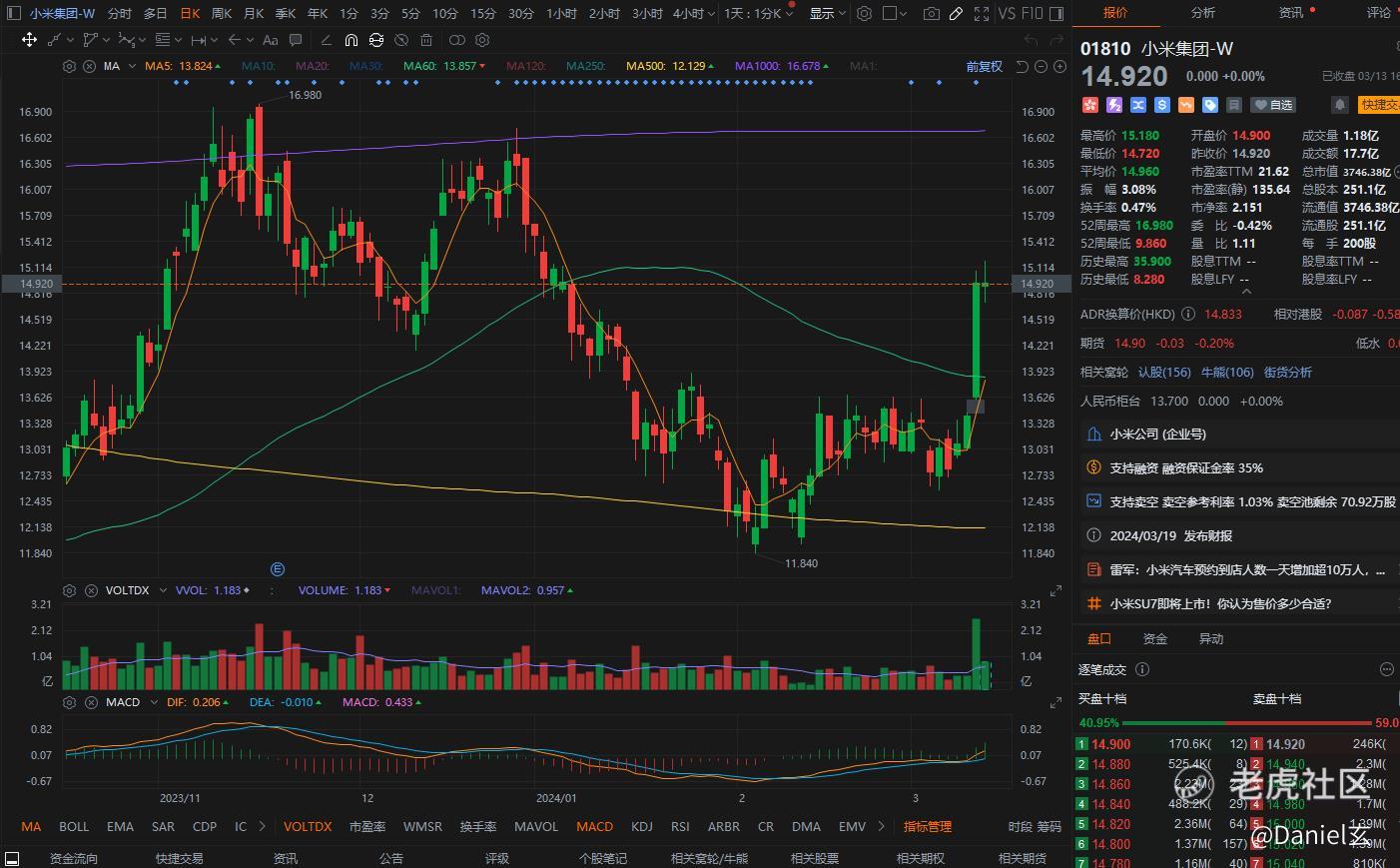Toggle the 前复权 price adjustment
This screenshot has height=868, width=1400.
click(x=984, y=66)
